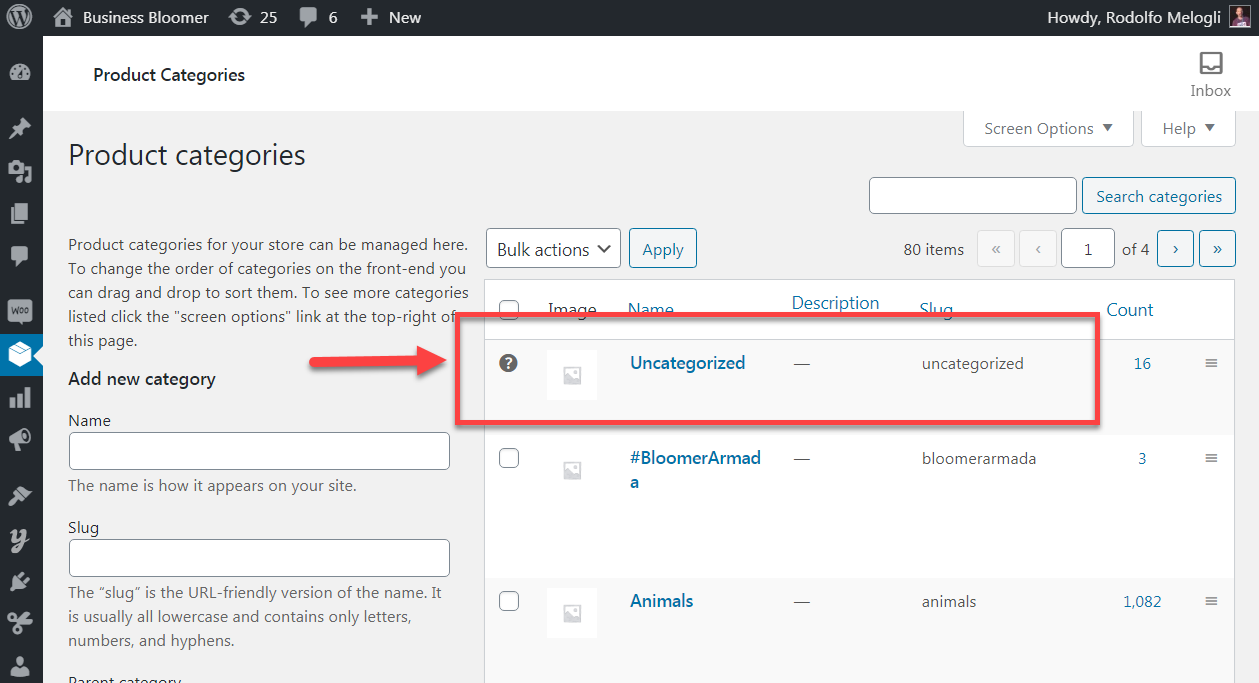The width and height of the screenshot is (1259, 683).
Task: Check the Animals category checkbox
Action: click(509, 601)
